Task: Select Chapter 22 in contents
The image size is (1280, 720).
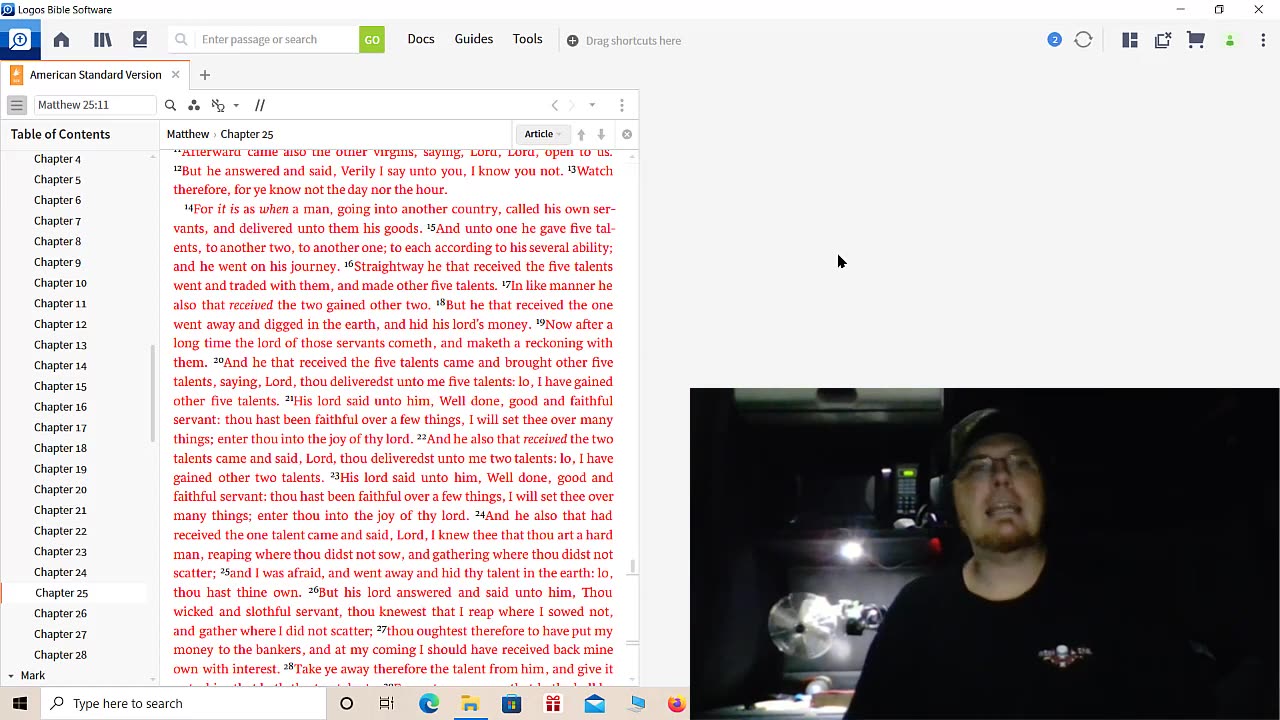Action: 61,531
